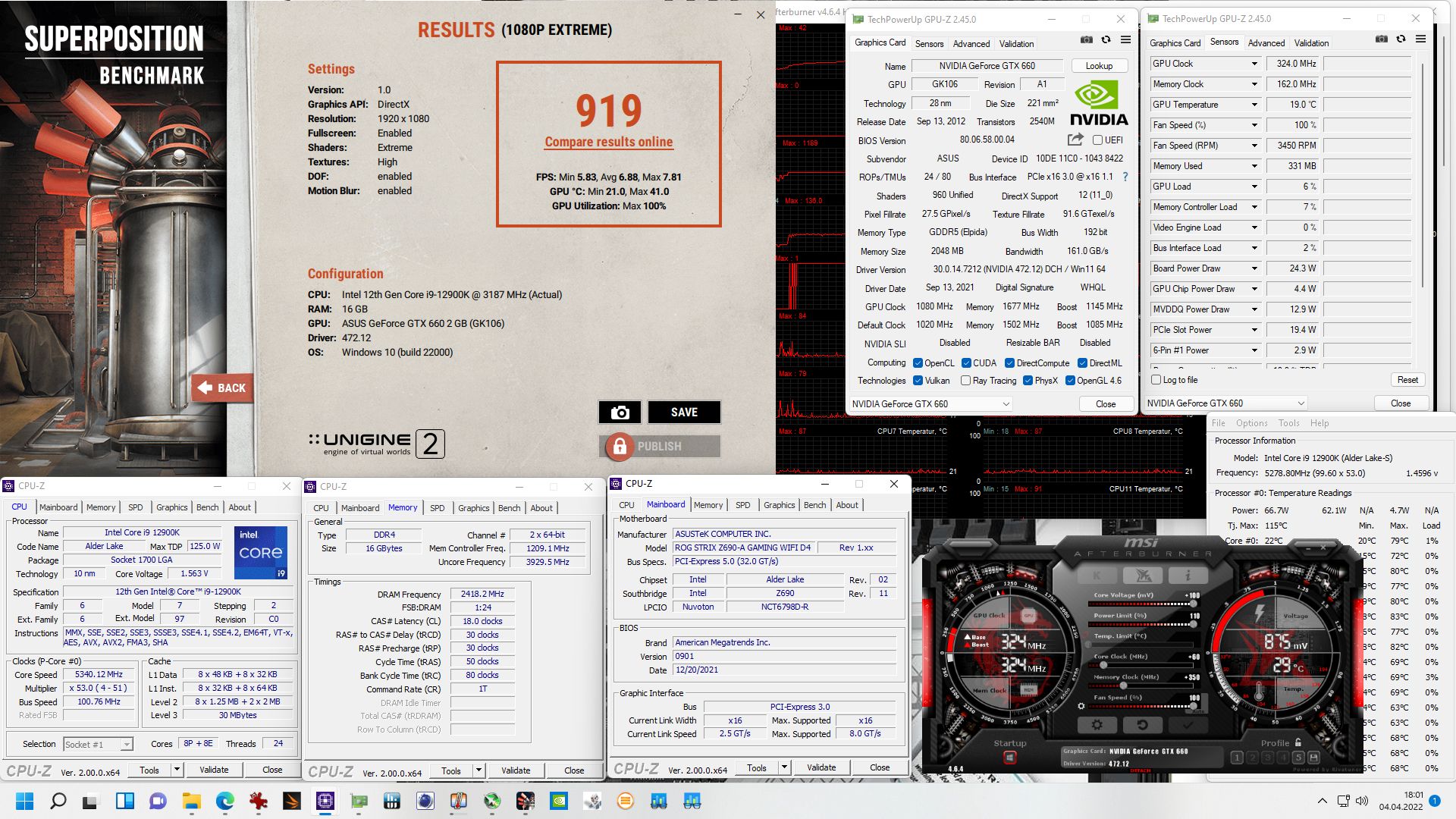Screen dimensions: 1456x819
Task: Select Afterburner profile slot 5
Action: coord(1298,758)
